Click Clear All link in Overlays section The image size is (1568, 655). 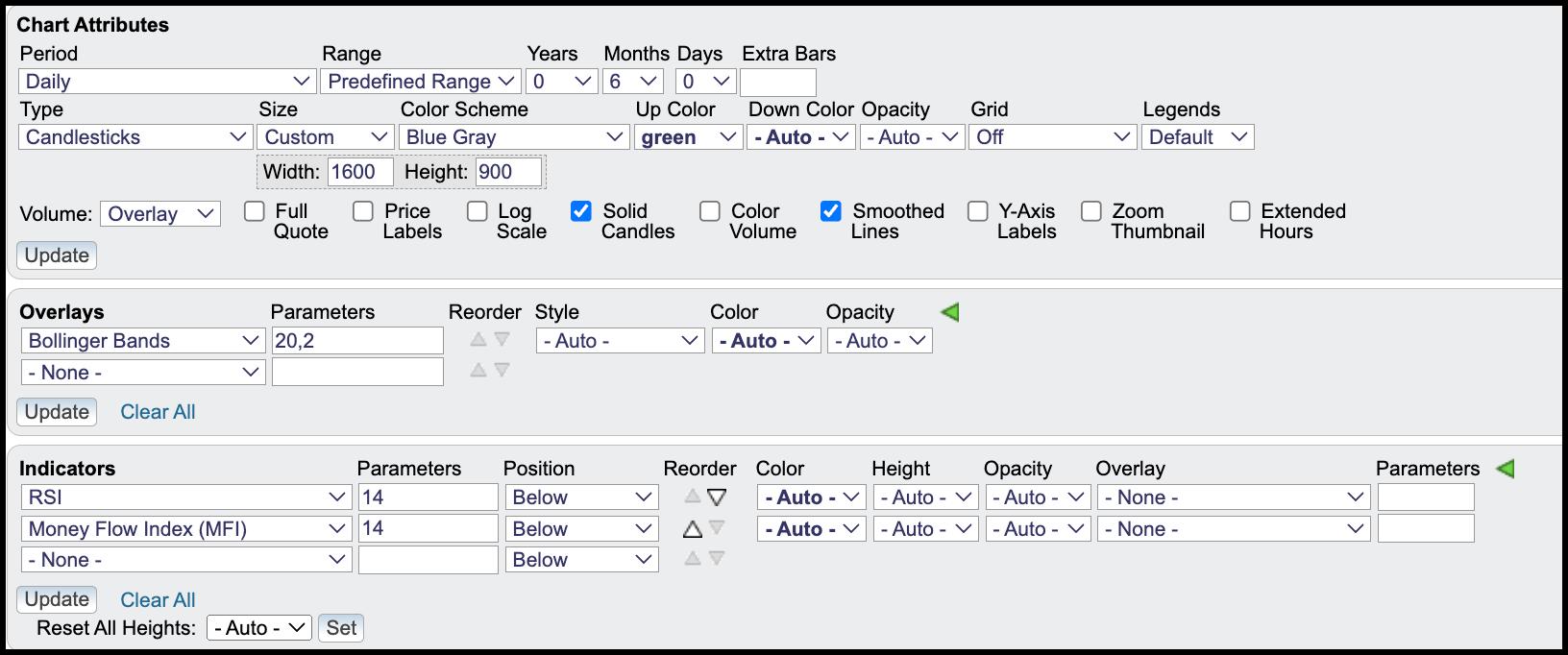pos(158,412)
